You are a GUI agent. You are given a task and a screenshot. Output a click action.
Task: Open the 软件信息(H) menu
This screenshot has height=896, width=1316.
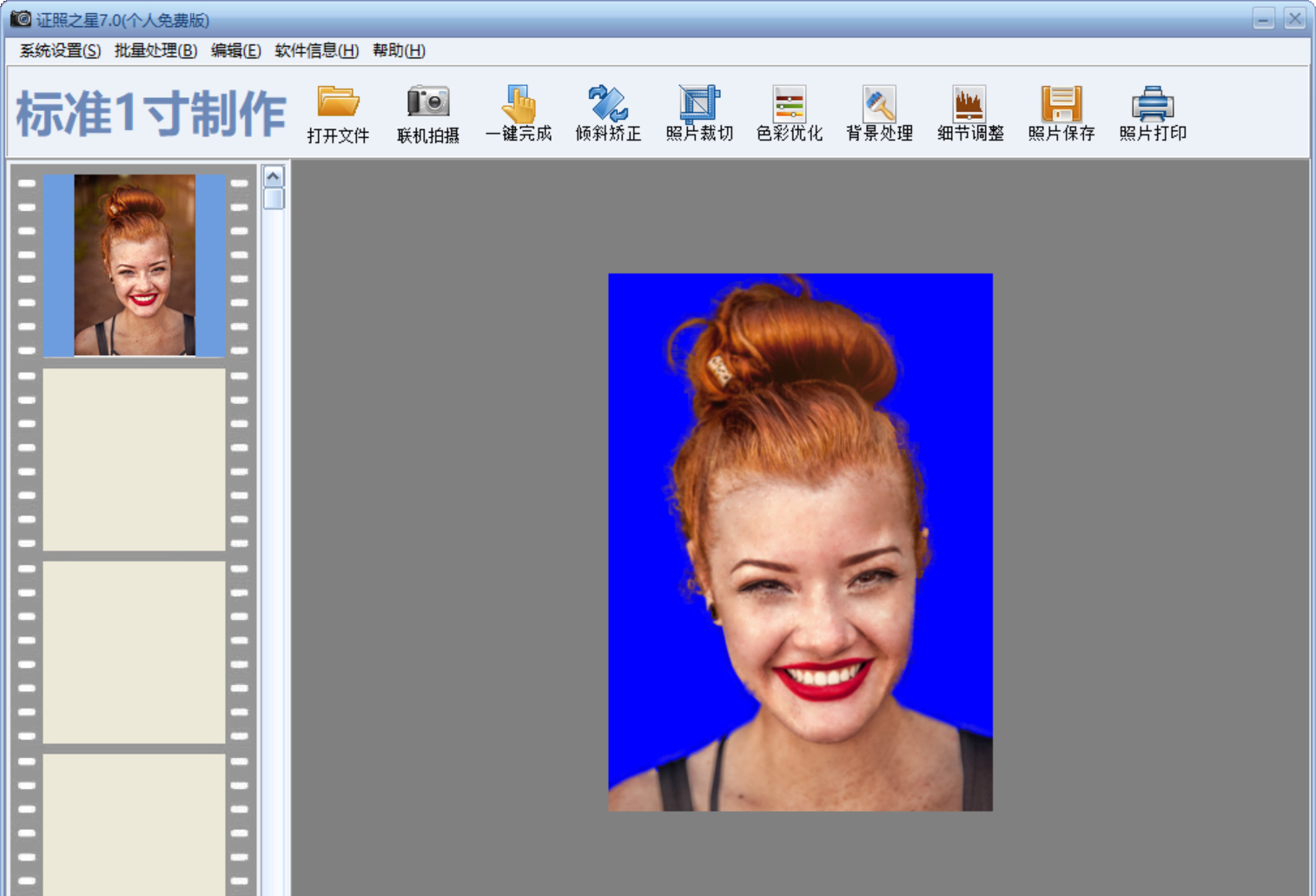coord(316,50)
